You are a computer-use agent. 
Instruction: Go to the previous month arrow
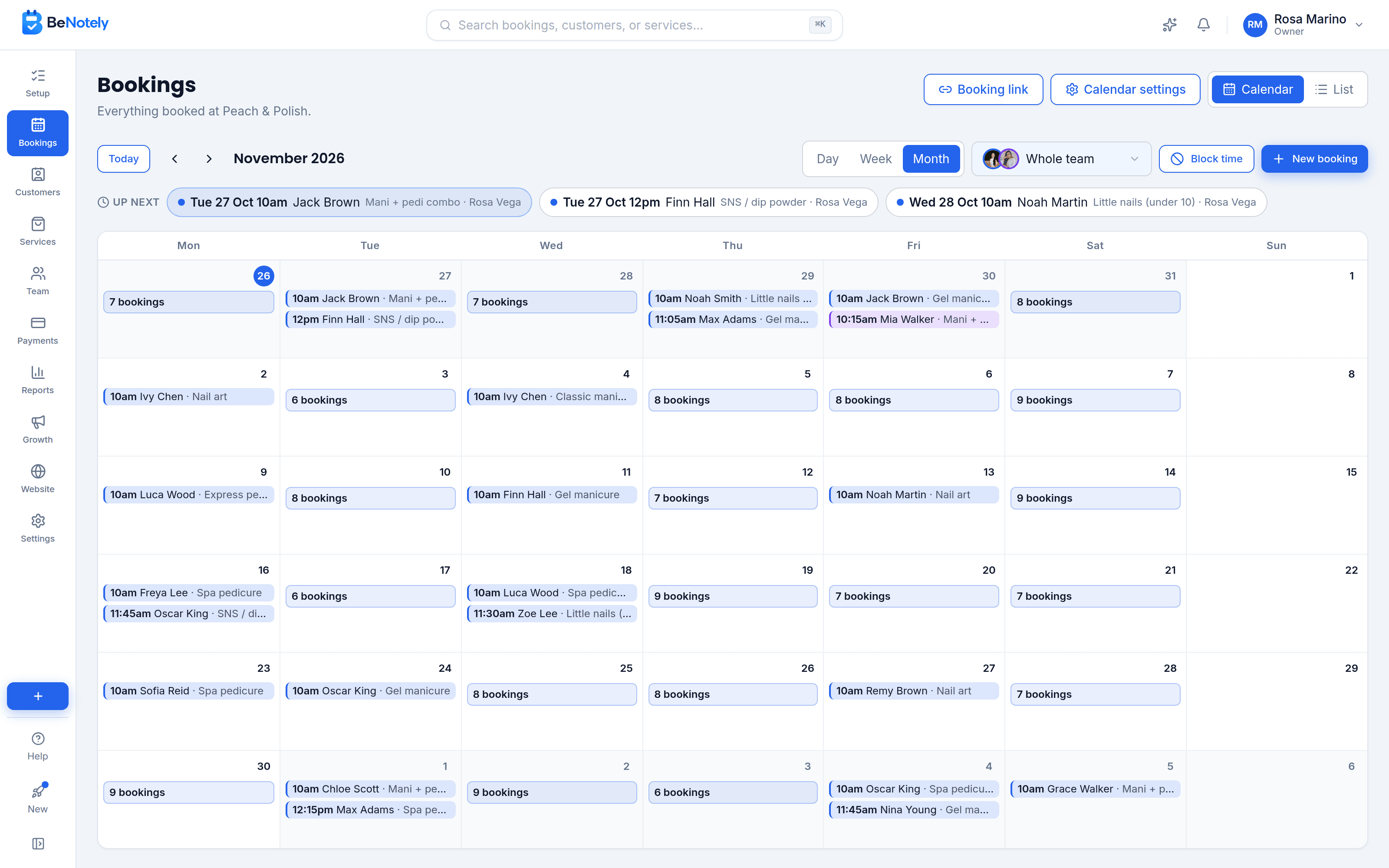point(175,159)
